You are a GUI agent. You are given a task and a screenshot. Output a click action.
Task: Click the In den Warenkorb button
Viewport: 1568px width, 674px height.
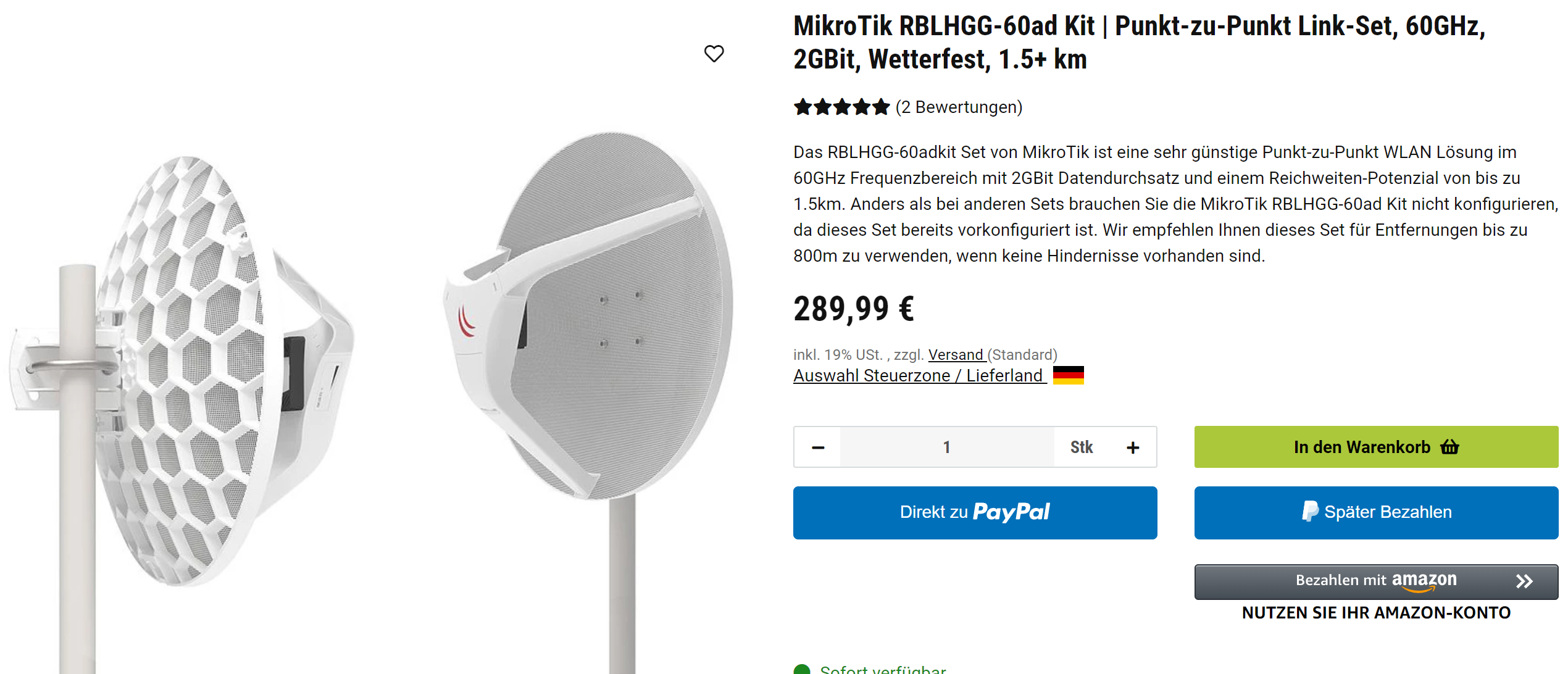coord(1376,447)
